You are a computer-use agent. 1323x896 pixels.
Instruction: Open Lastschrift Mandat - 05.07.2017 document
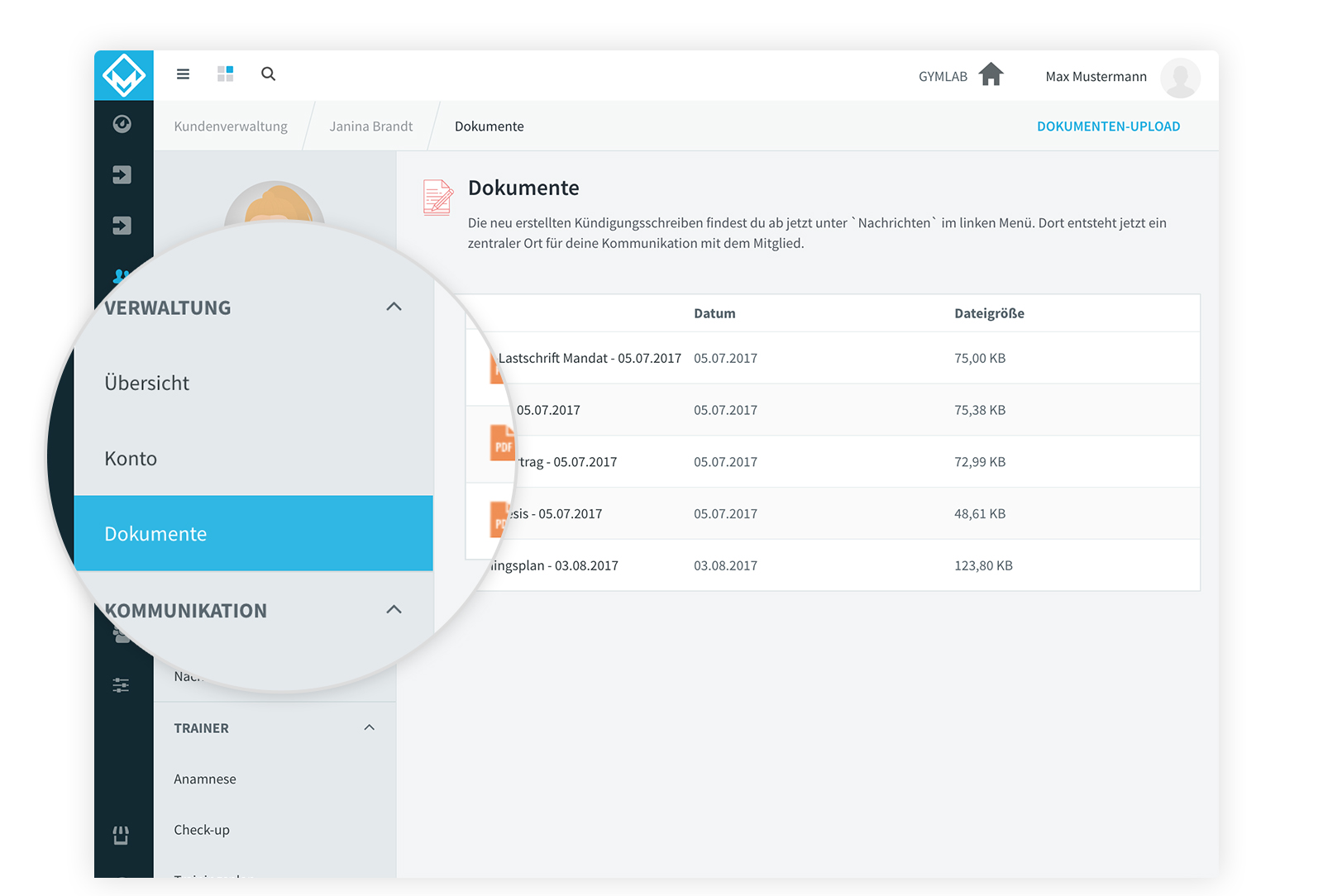tap(590, 358)
